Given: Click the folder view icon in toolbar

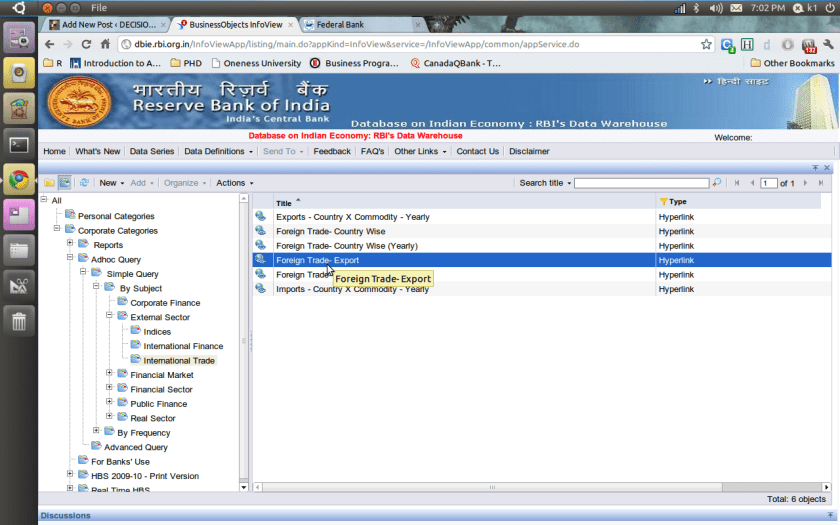Looking at the screenshot, I should tap(49, 183).
